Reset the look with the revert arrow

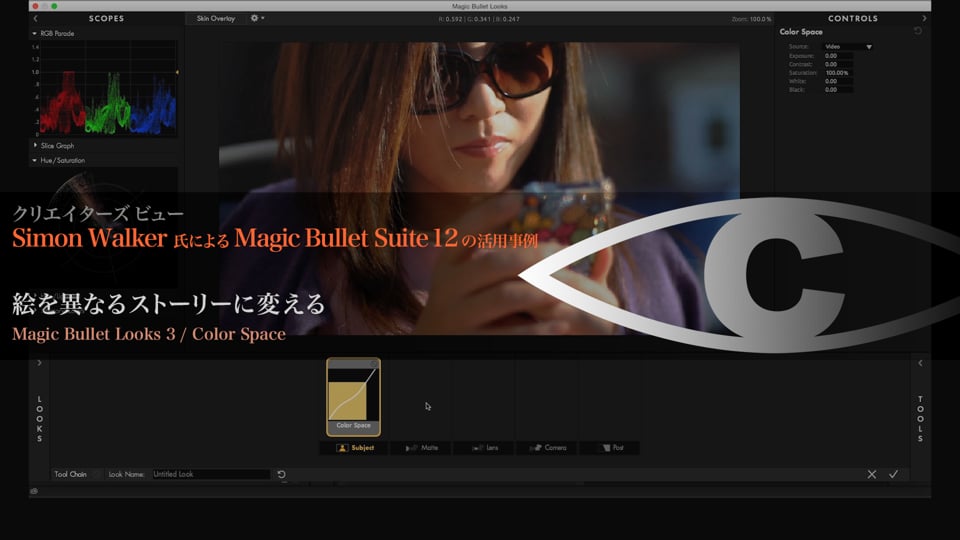click(282, 474)
